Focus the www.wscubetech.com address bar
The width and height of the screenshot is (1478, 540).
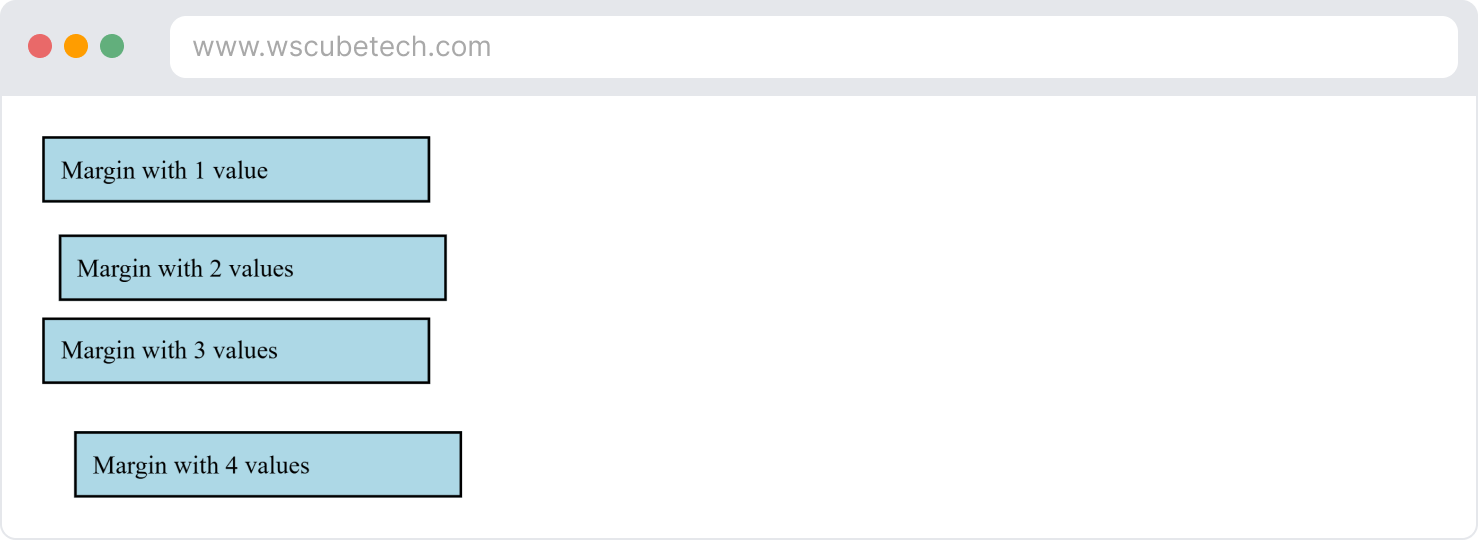coord(812,47)
